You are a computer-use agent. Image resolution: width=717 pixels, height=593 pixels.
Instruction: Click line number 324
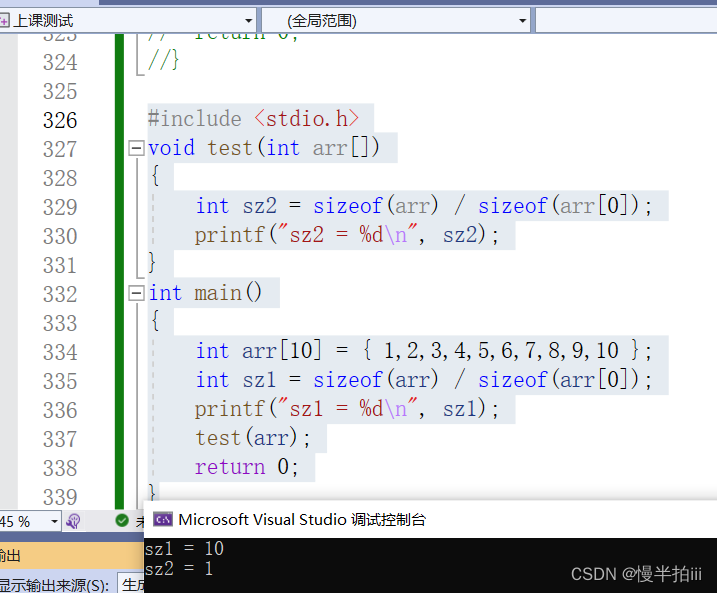[60, 63]
